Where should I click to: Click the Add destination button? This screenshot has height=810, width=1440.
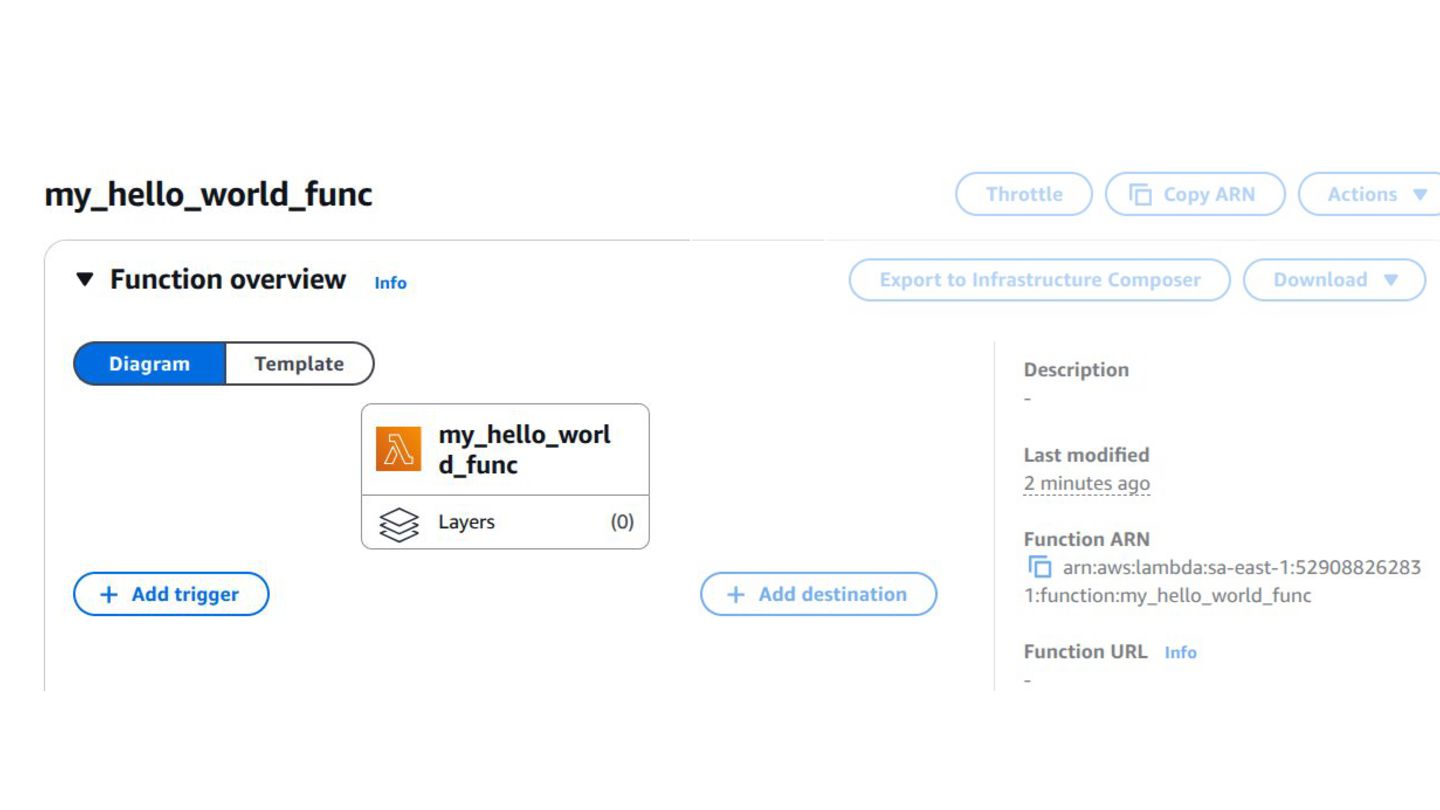pos(818,594)
